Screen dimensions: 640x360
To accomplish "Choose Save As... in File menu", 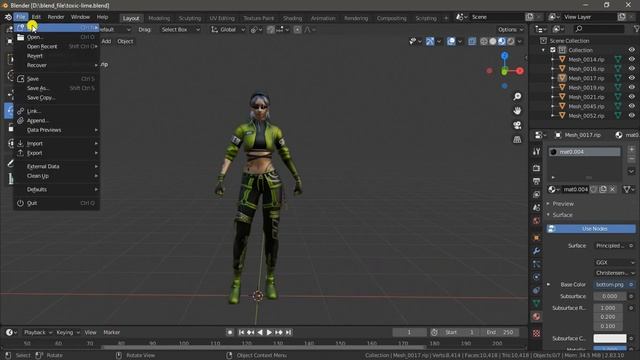I will click(56, 88).
